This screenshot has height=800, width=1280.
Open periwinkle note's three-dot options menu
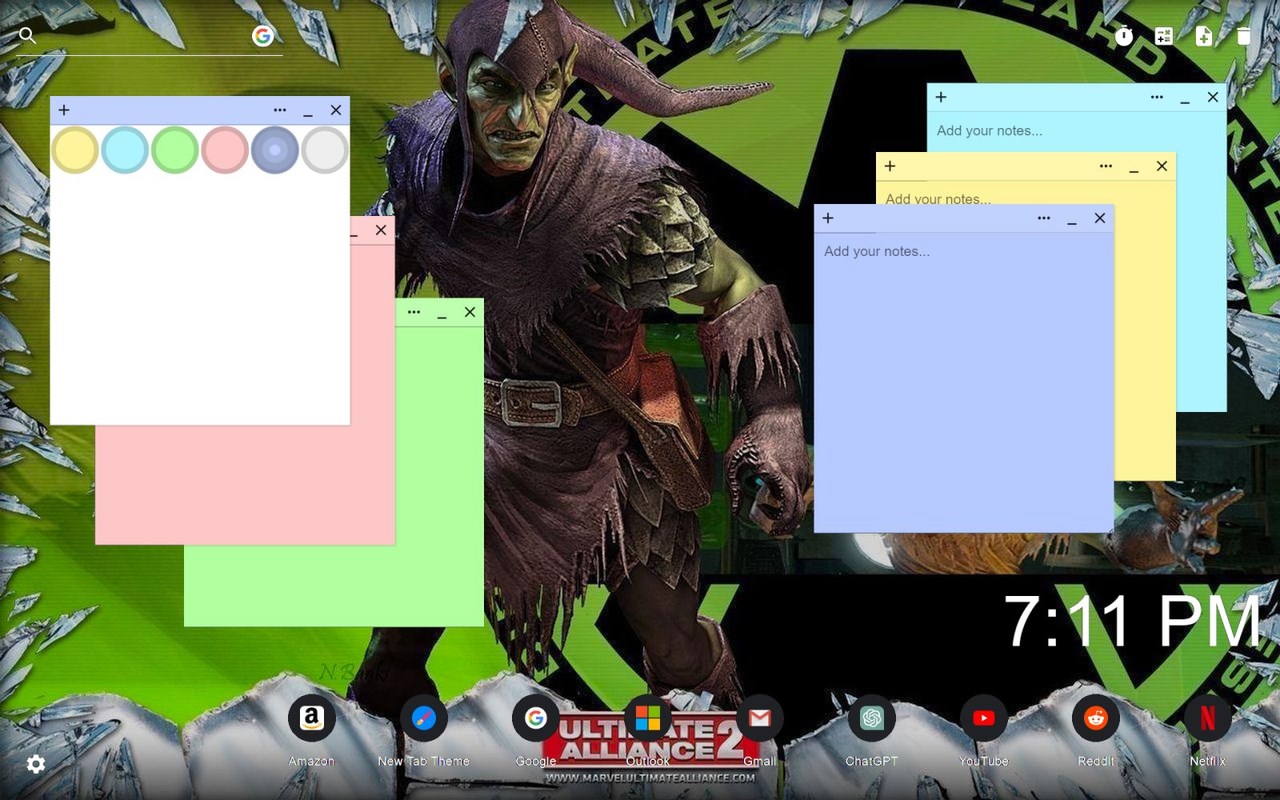1044,218
